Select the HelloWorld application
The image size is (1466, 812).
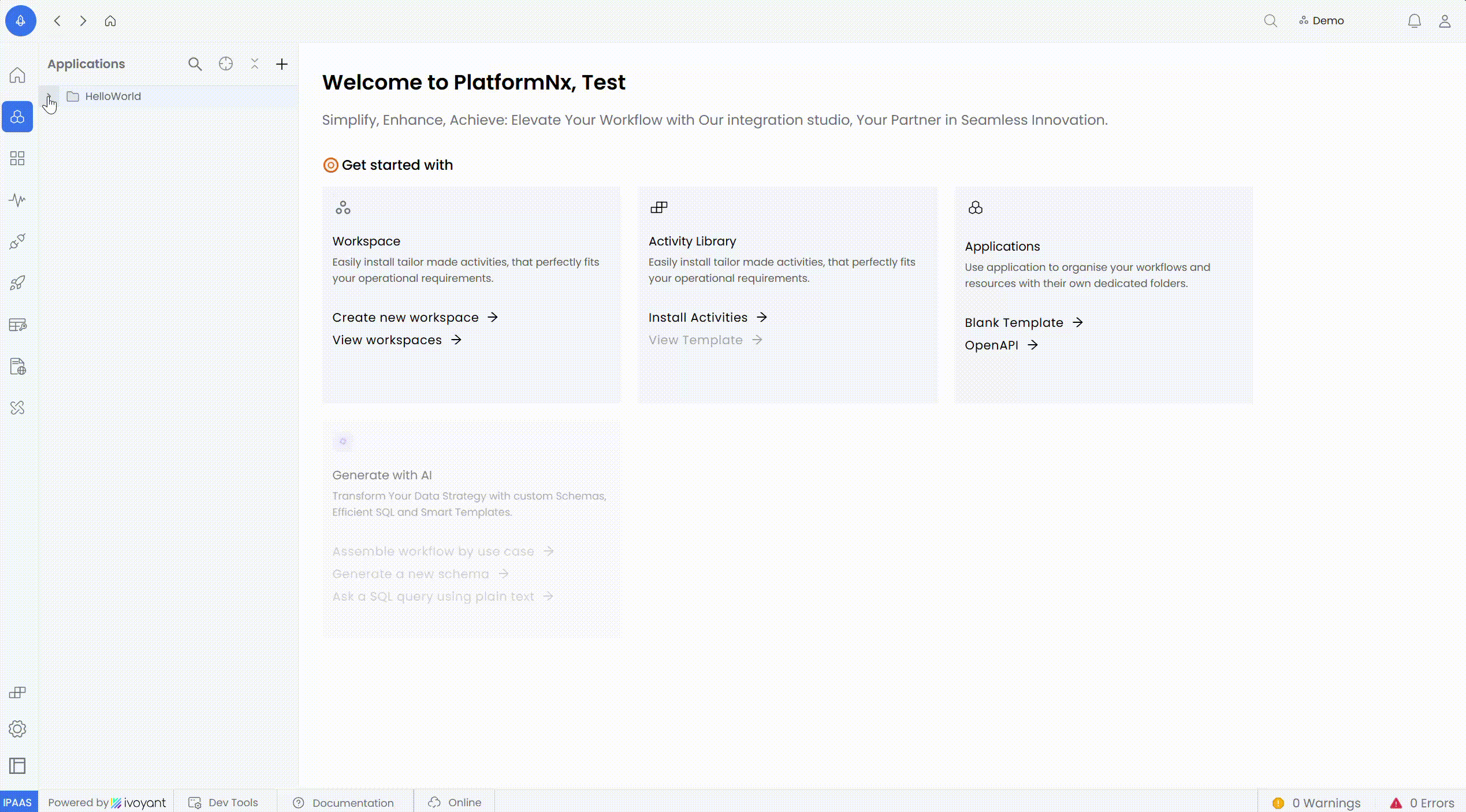coord(113,96)
